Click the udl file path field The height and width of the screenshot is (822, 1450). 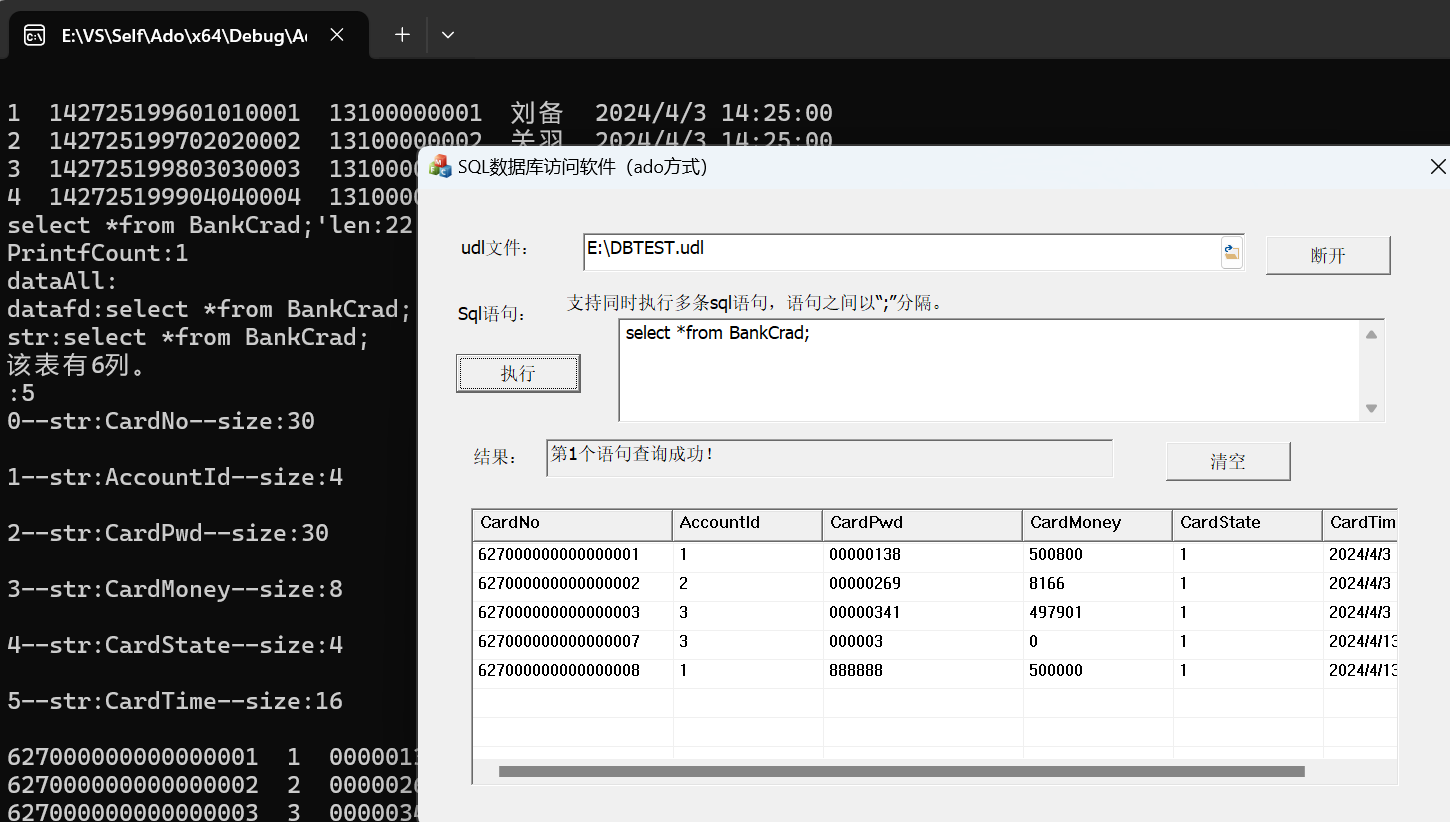902,253
